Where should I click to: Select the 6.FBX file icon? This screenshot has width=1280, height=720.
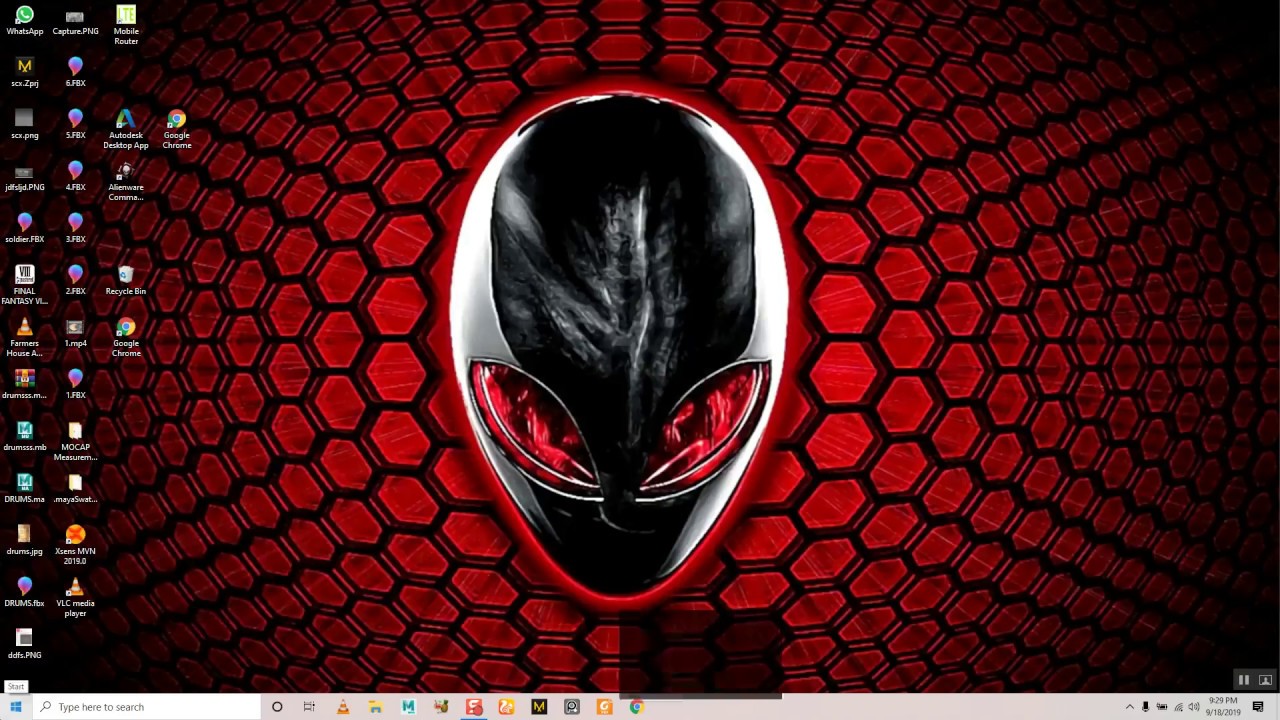[x=75, y=73]
